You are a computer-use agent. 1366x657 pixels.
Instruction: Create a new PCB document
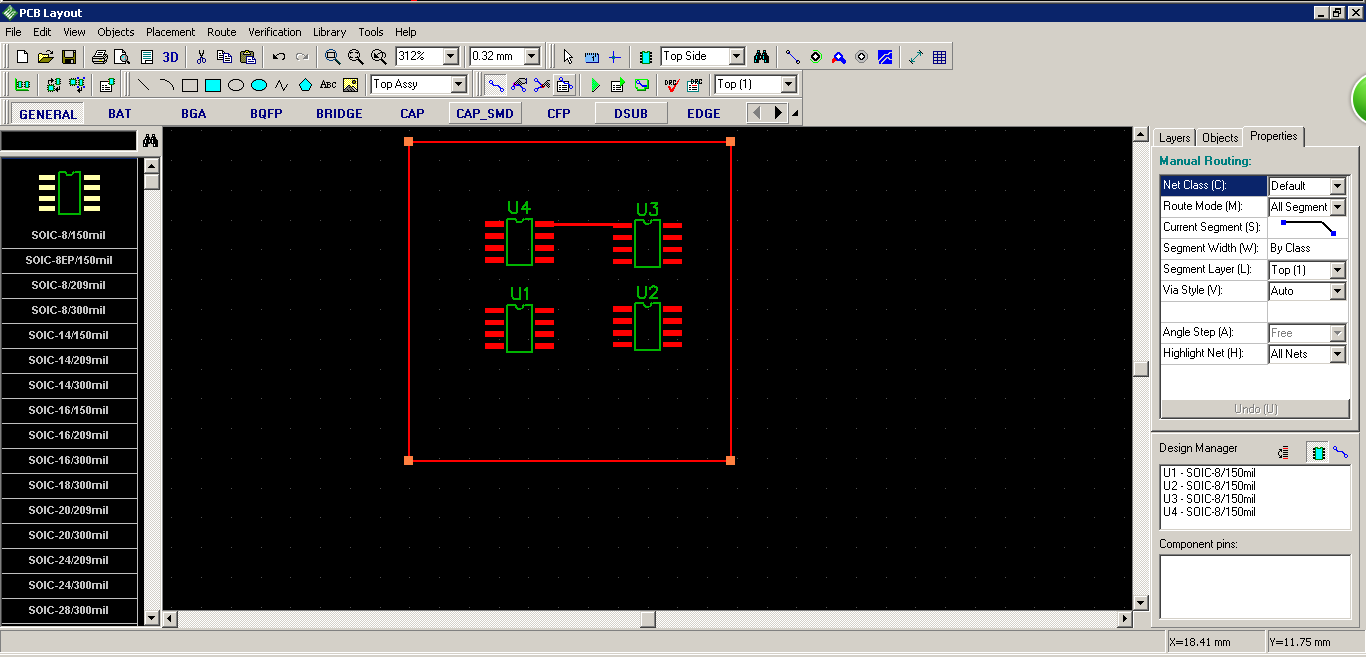click(x=22, y=57)
